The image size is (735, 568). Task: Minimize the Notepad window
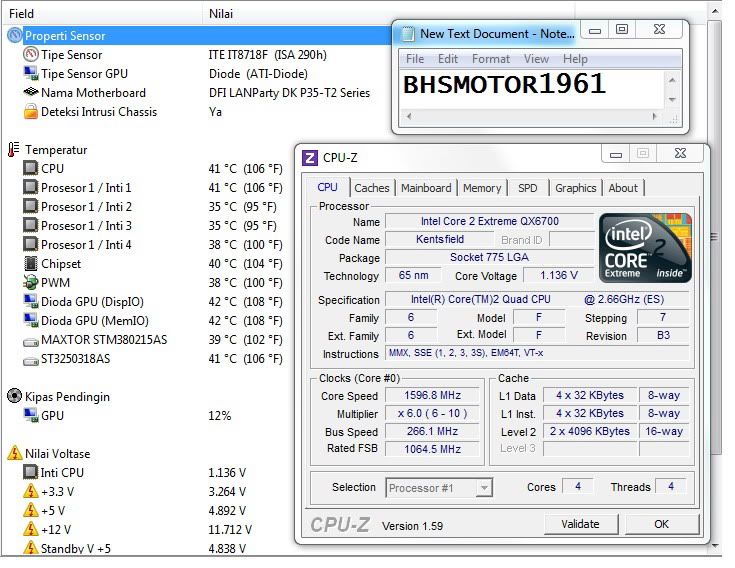point(595,30)
